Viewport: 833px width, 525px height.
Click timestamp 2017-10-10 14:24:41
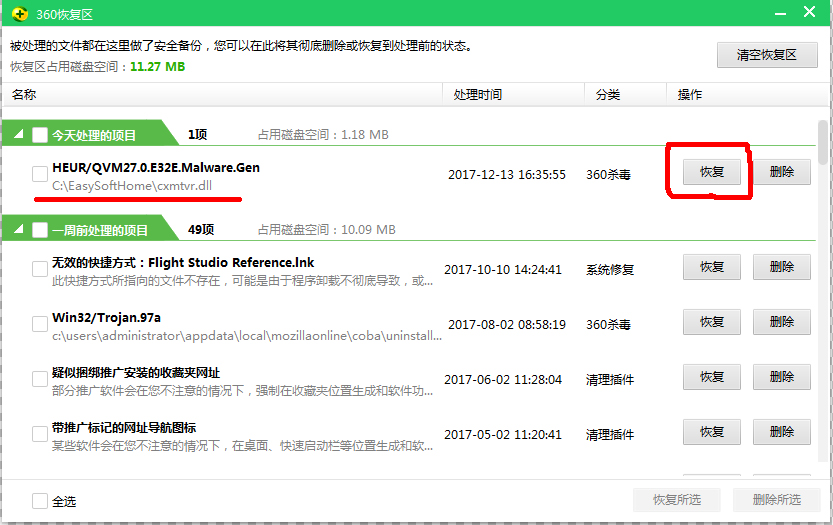[503, 270]
